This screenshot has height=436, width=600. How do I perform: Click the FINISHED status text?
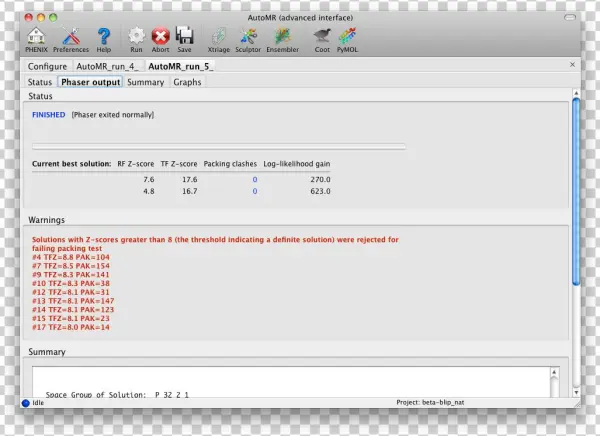point(49,115)
